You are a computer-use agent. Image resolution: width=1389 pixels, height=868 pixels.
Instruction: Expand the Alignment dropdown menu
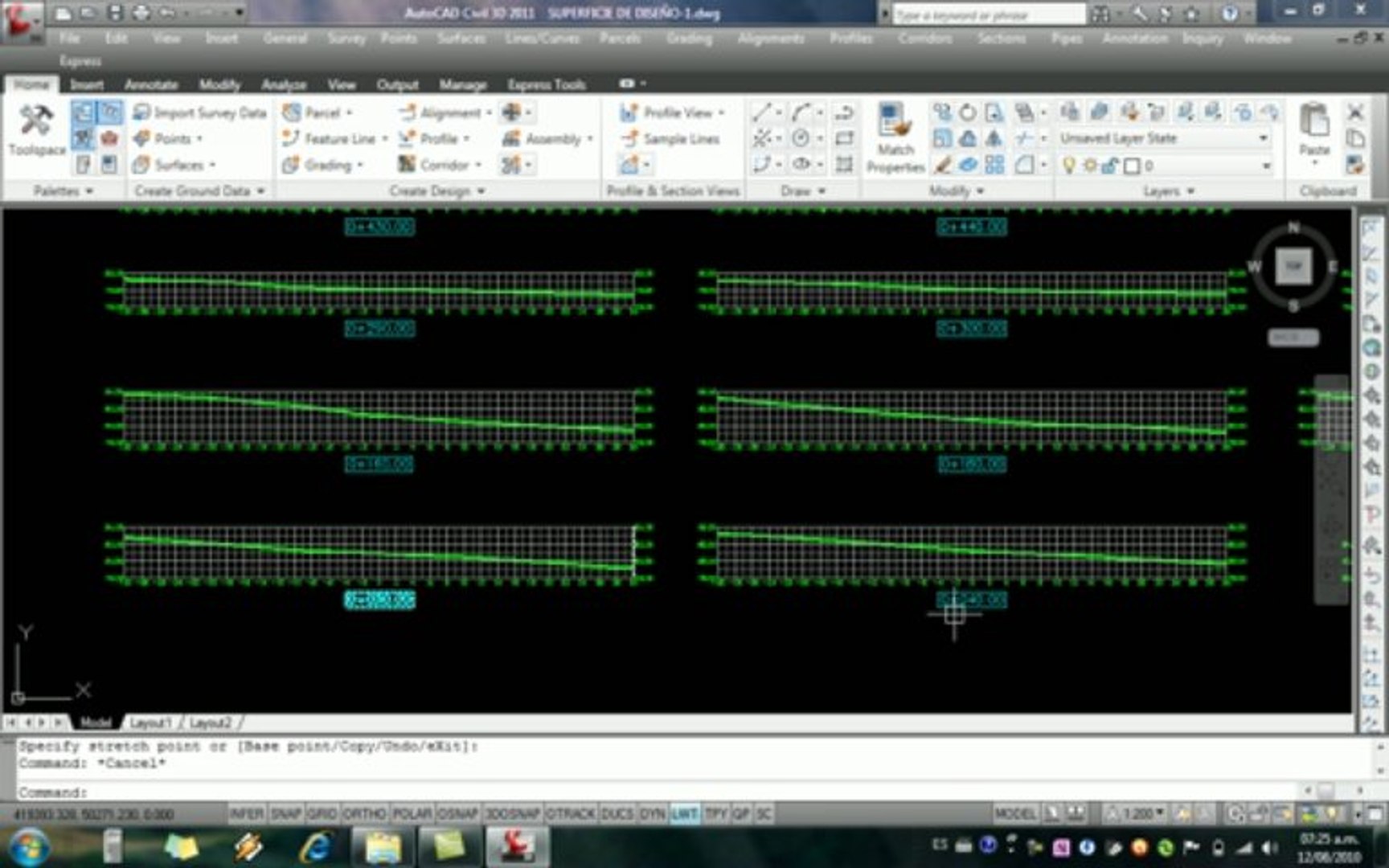click(x=488, y=113)
